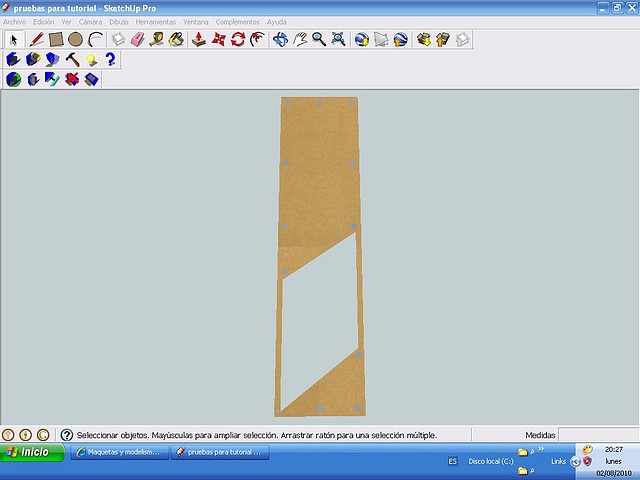Click the hammer plugin icon
This screenshot has height=480, width=640.
coord(72,60)
